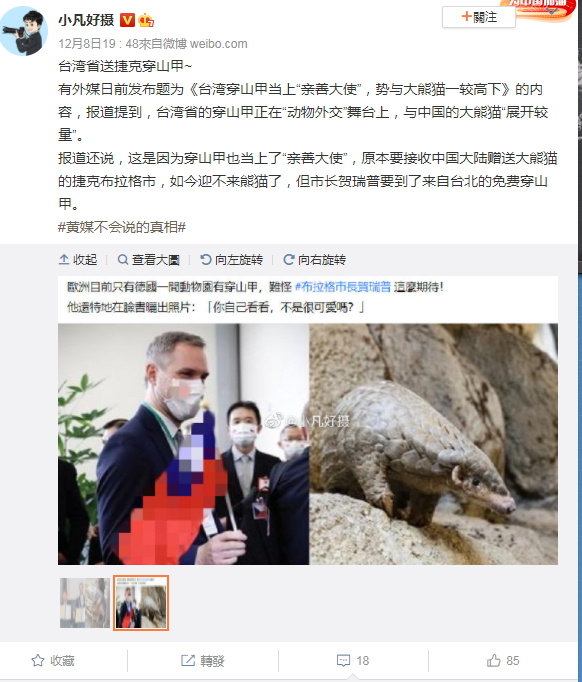
Task: Rotate image left with 向左旋转
Action: pyautogui.click(x=231, y=260)
